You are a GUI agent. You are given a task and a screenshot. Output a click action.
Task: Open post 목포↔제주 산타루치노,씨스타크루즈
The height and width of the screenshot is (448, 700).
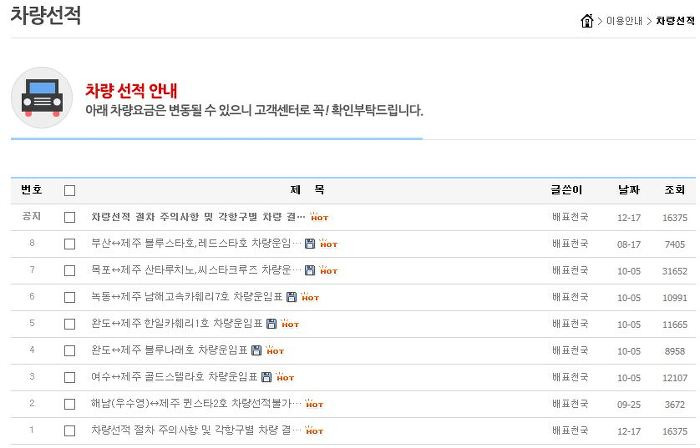click(196, 270)
